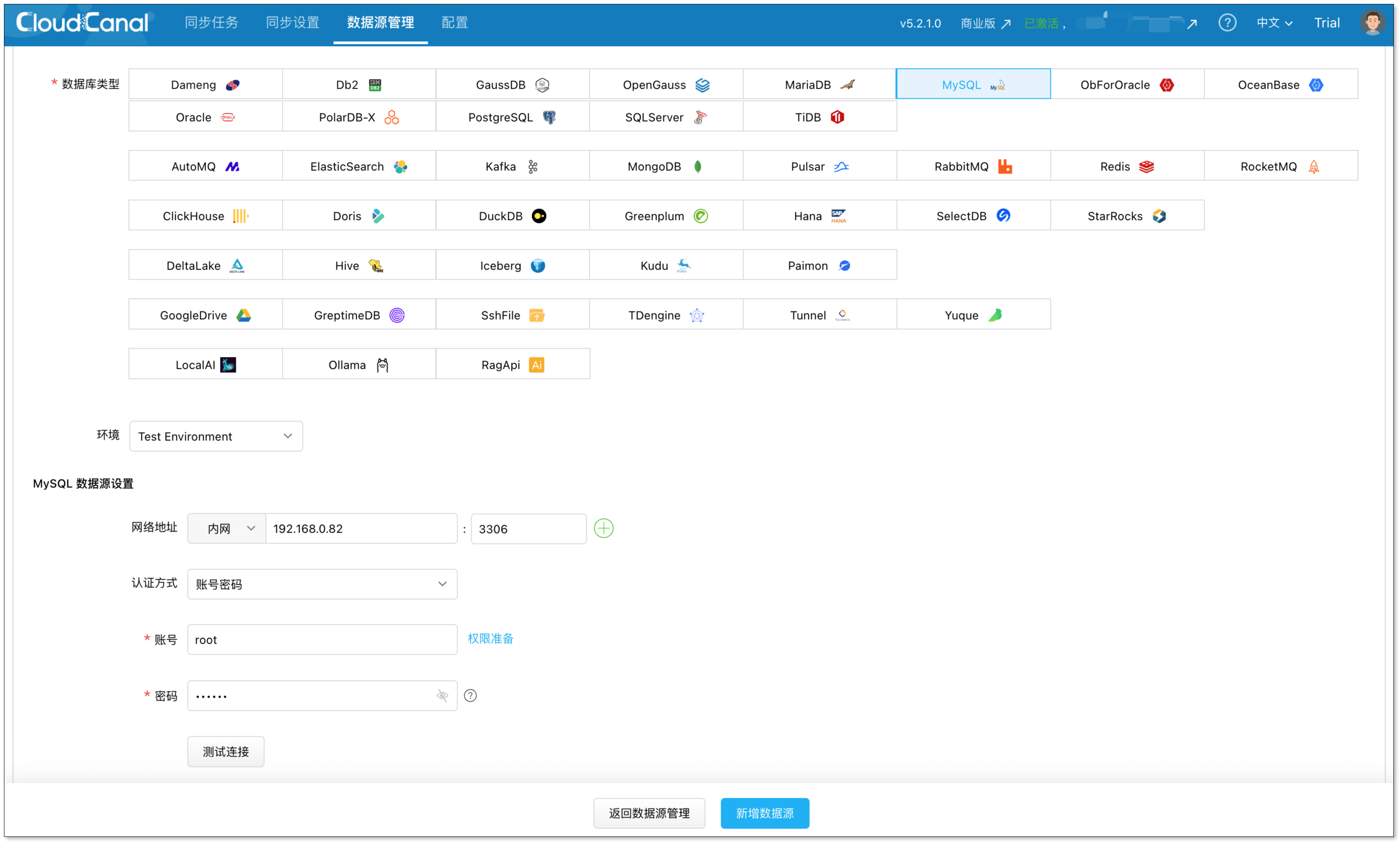The height and width of the screenshot is (843, 1400).
Task: Select the ClickHouse data source
Action: [x=205, y=215]
